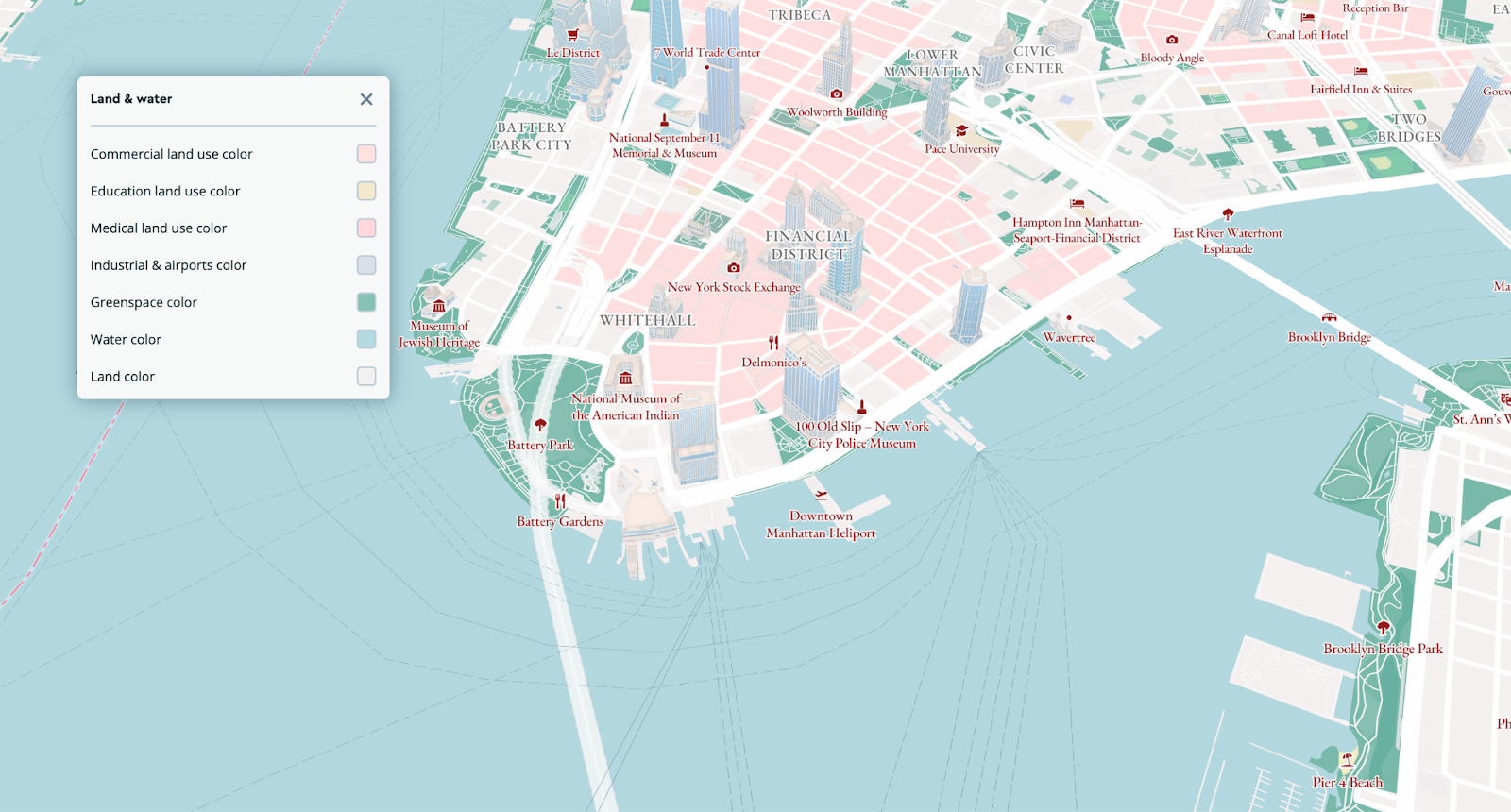This screenshot has height=812, width=1511.
Task: Click the Land & water panel title
Action: (x=131, y=99)
